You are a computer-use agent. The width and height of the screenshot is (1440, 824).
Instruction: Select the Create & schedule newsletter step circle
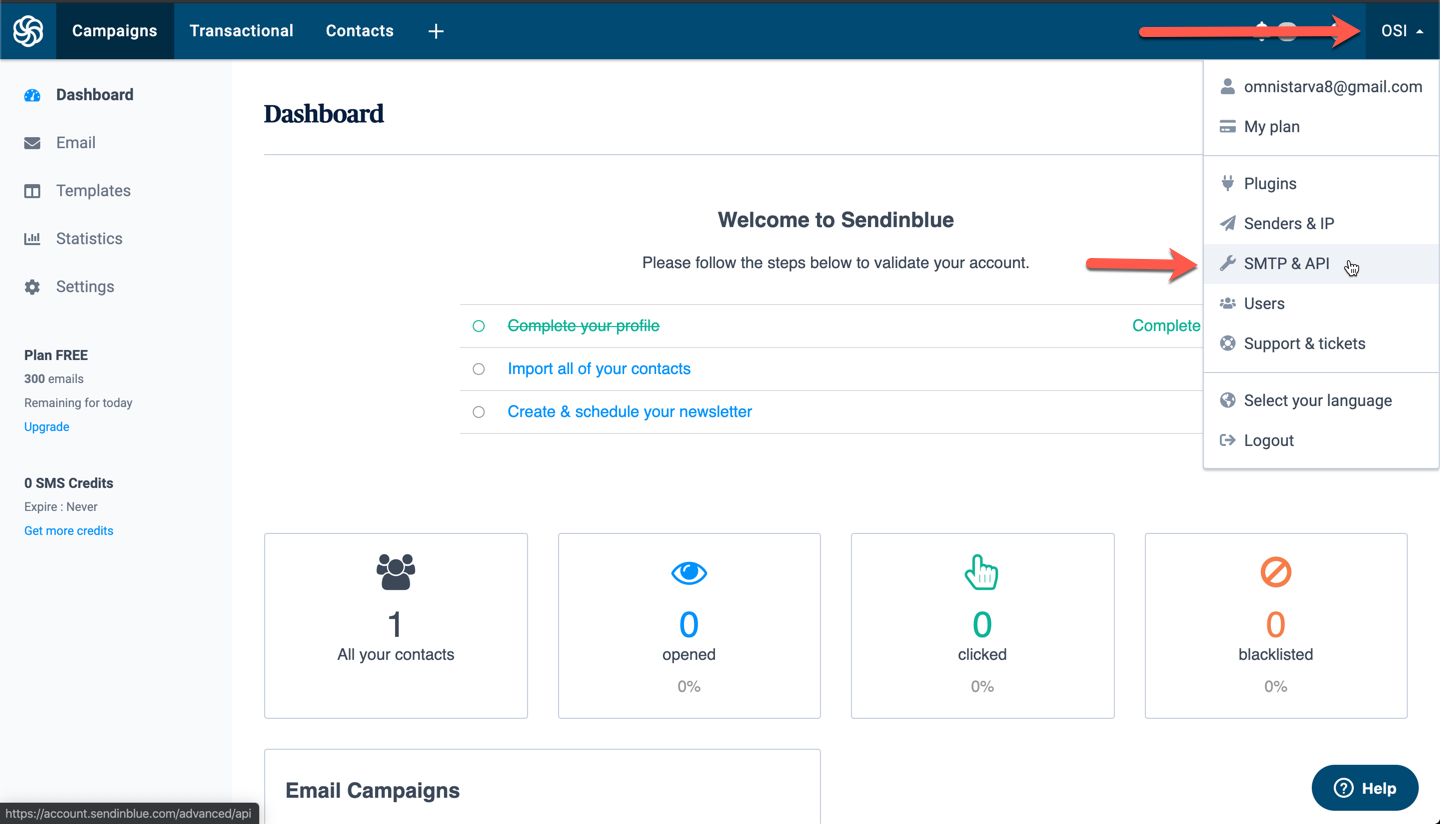click(x=479, y=412)
